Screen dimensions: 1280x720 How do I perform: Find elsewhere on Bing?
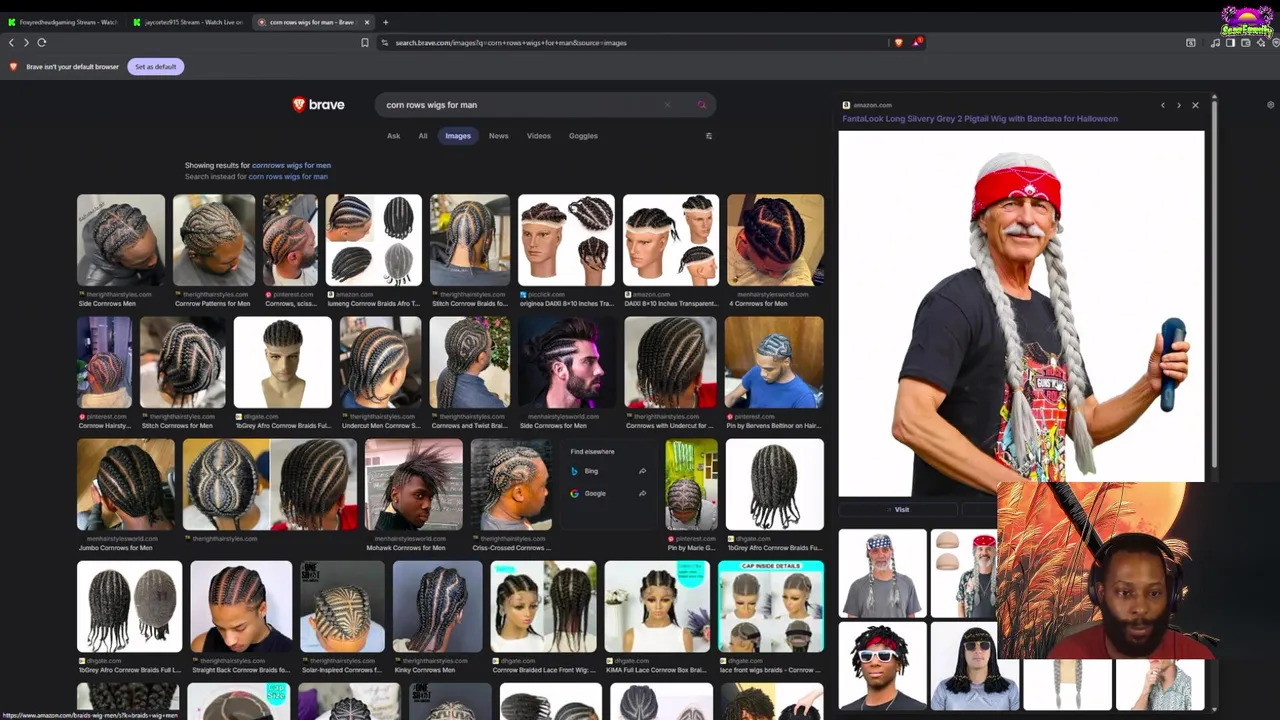[x=591, y=471]
